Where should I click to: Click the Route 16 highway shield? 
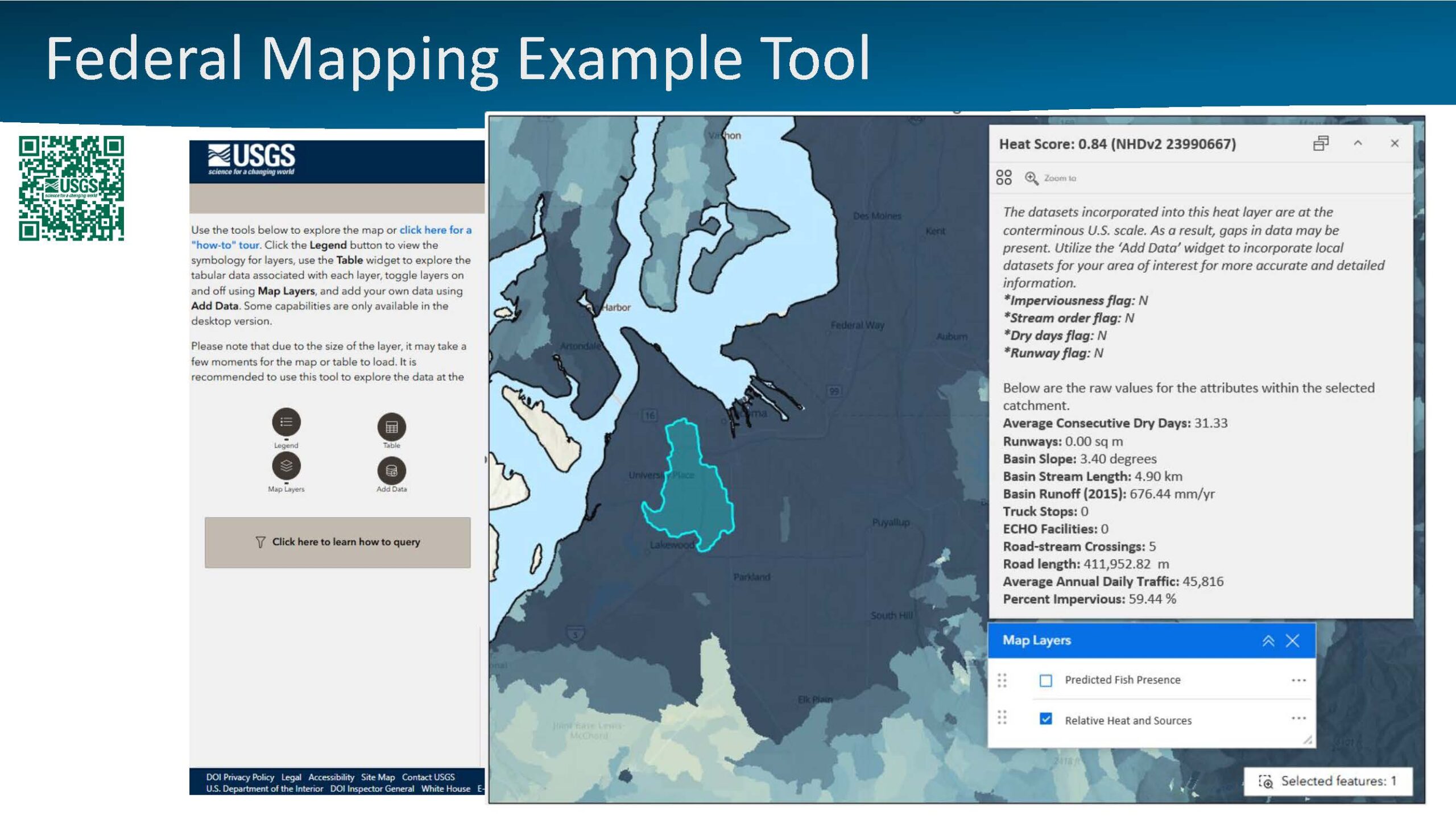(650, 415)
